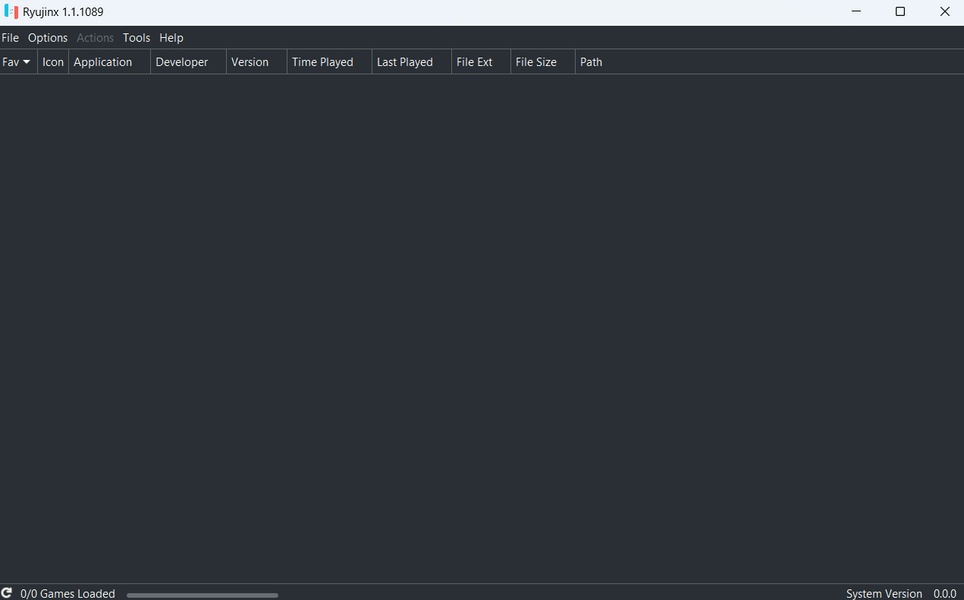
Task: Click the Ryujinx logo in title bar
Action: [11, 12]
